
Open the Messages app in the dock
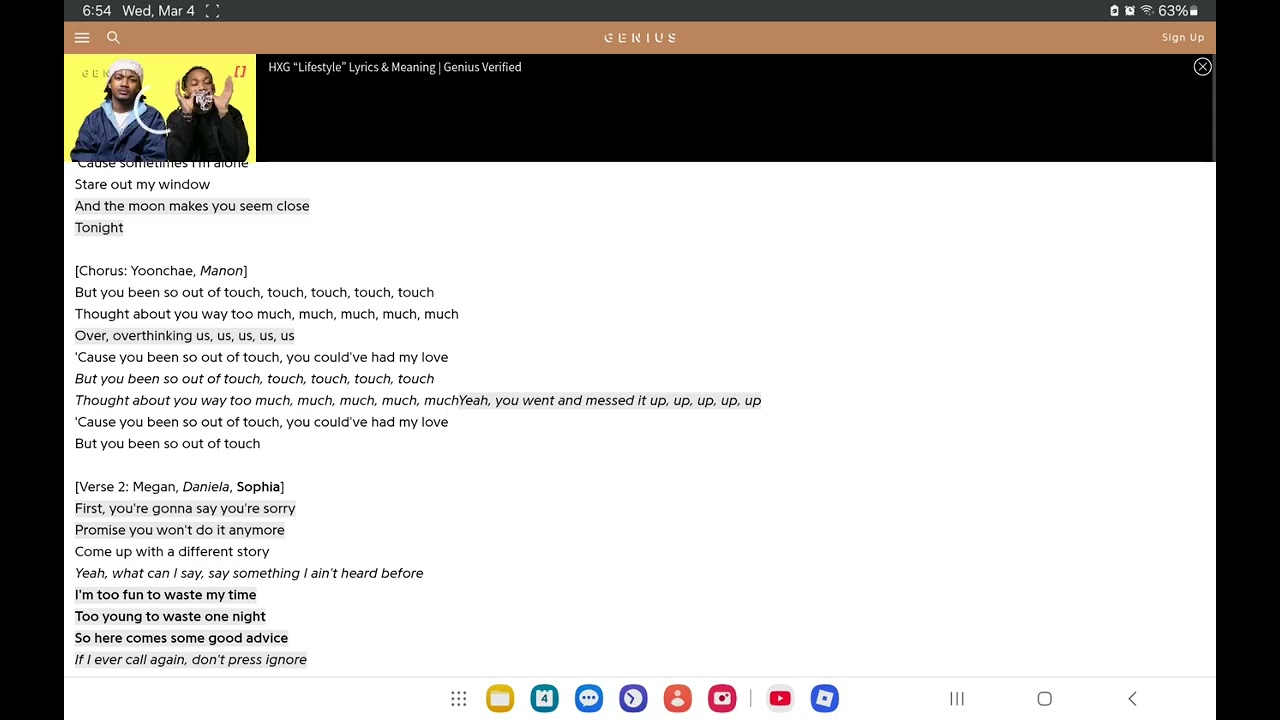point(589,699)
